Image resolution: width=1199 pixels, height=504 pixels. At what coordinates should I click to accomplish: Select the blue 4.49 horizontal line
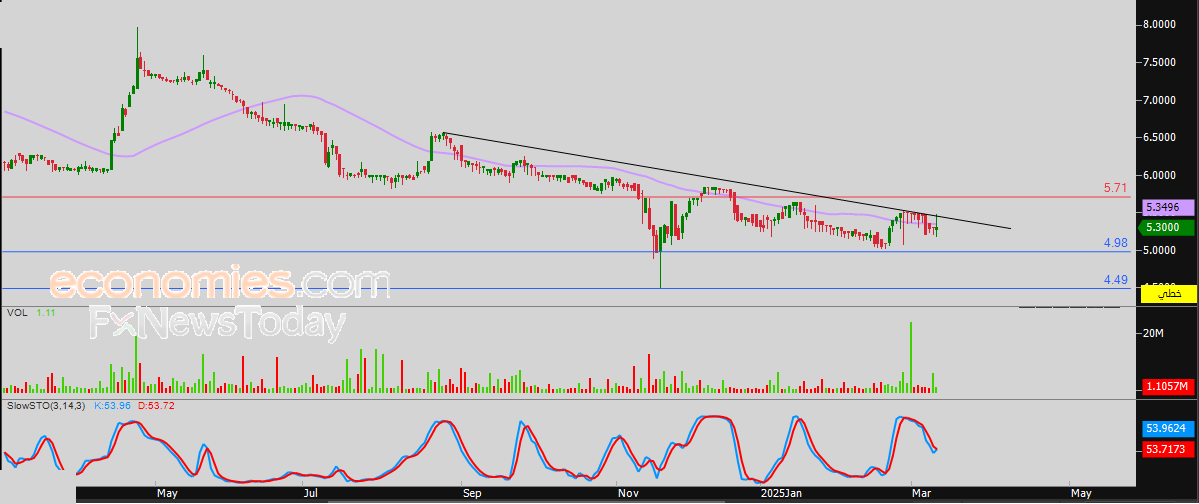tap(566, 288)
